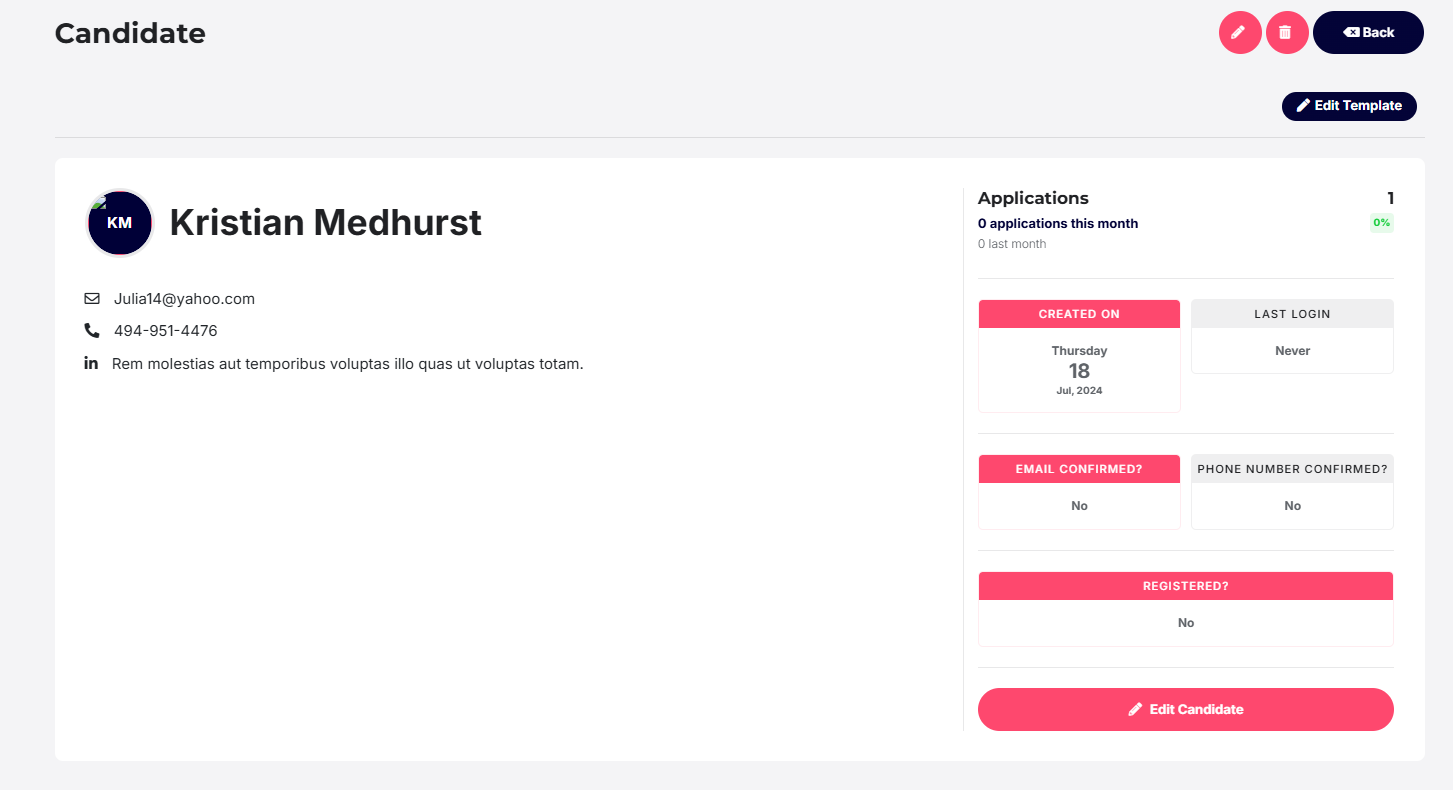Click the KM avatar circle
This screenshot has height=790, width=1453.
(120, 223)
